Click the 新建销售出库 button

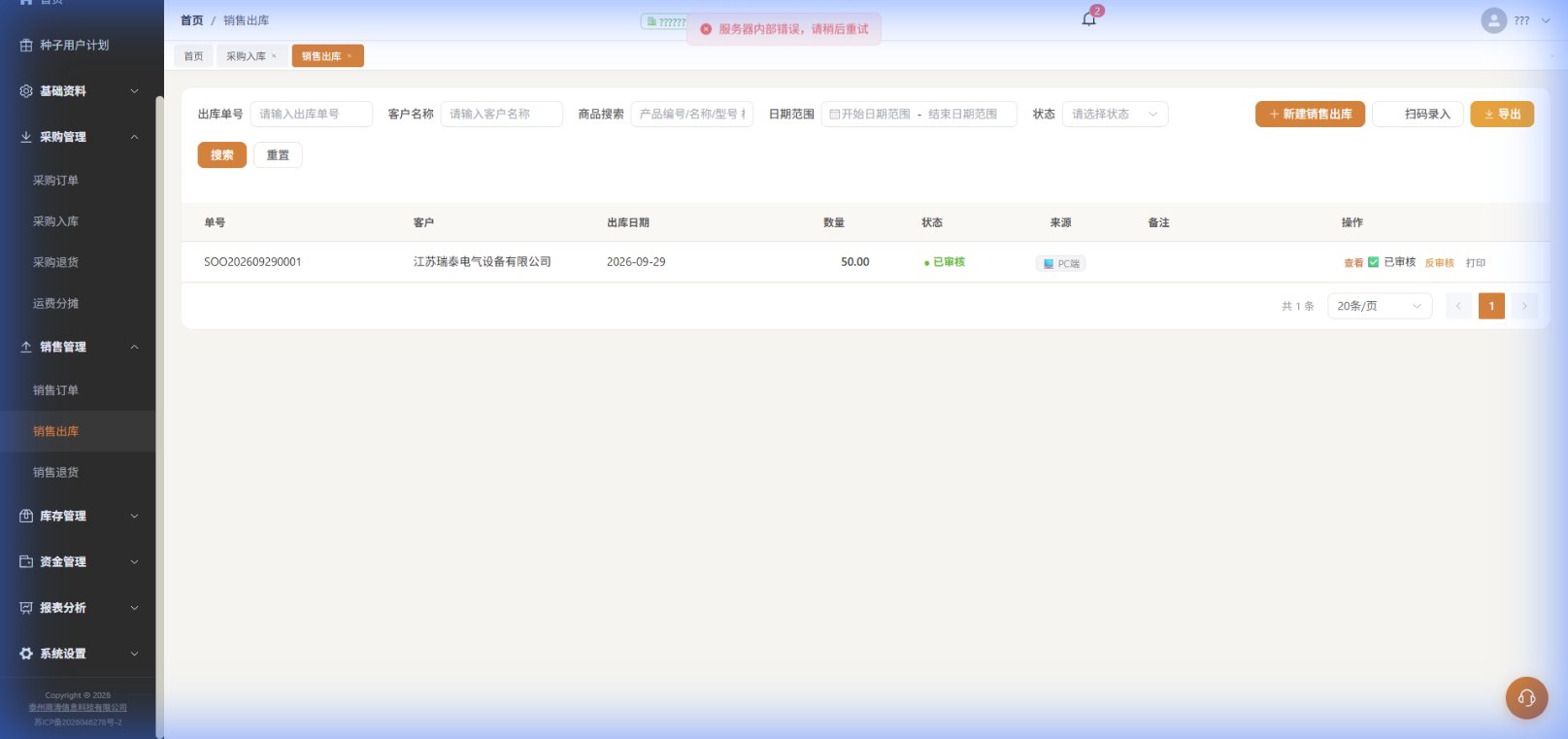(1310, 115)
